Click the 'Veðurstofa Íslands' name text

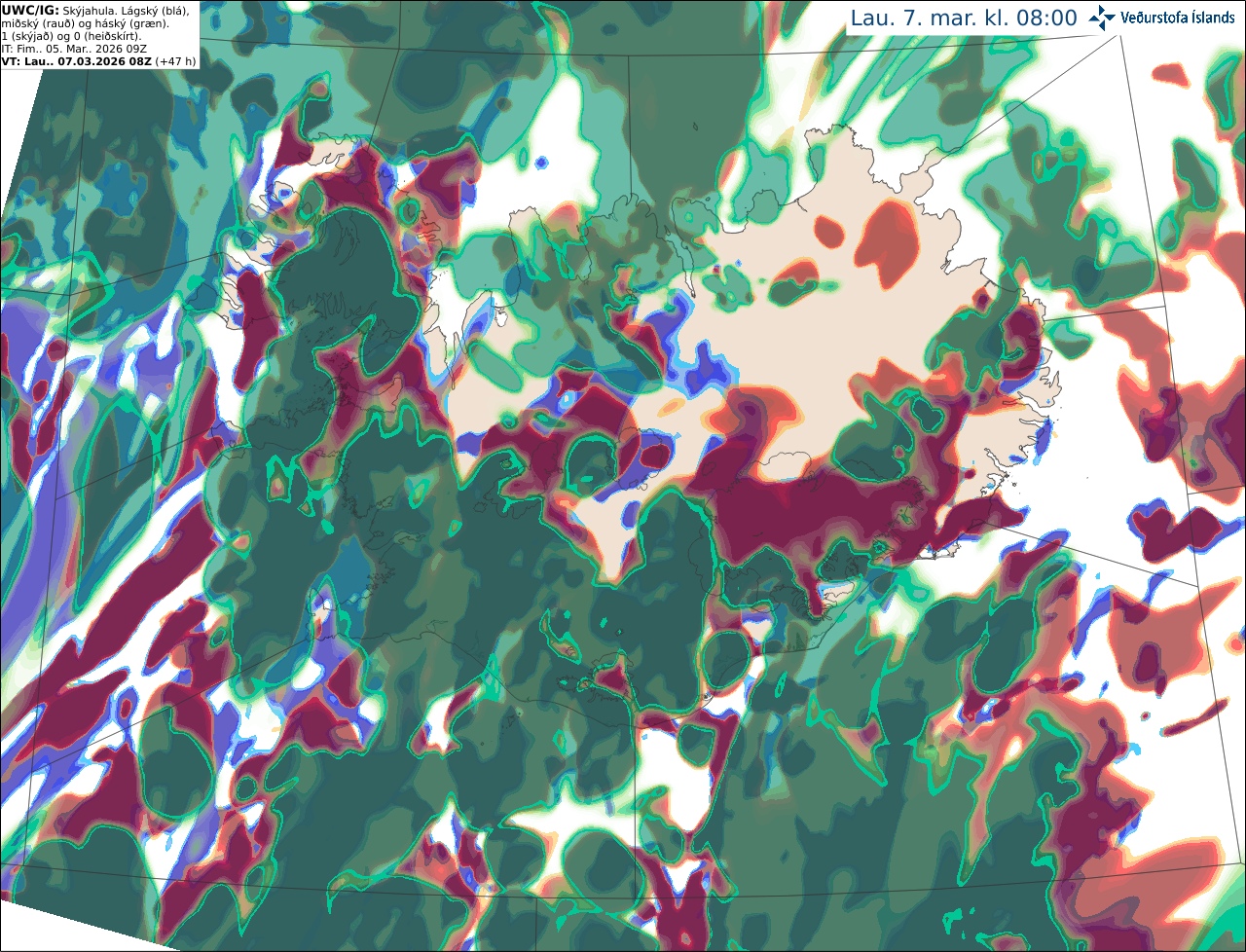point(1178,18)
